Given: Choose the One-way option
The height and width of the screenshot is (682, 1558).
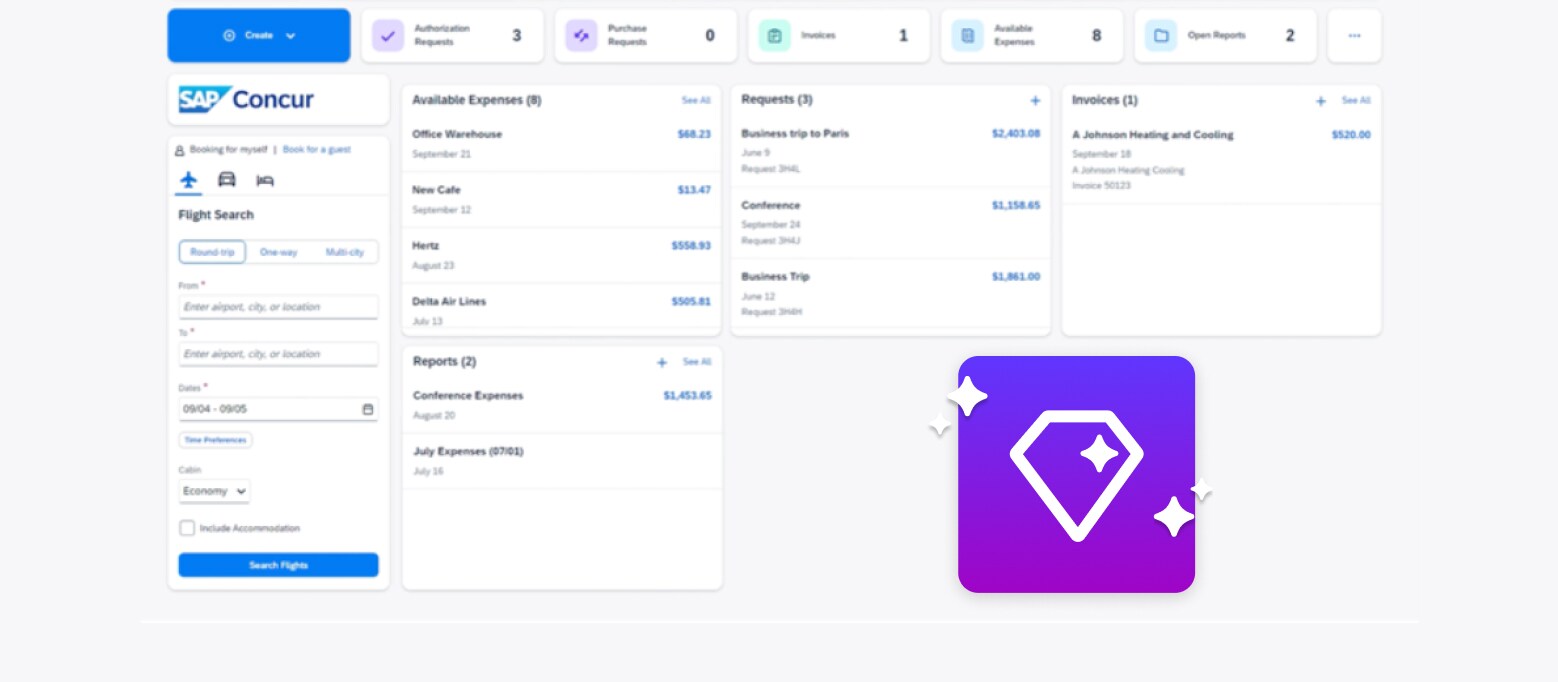Looking at the screenshot, I should coord(279,252).
